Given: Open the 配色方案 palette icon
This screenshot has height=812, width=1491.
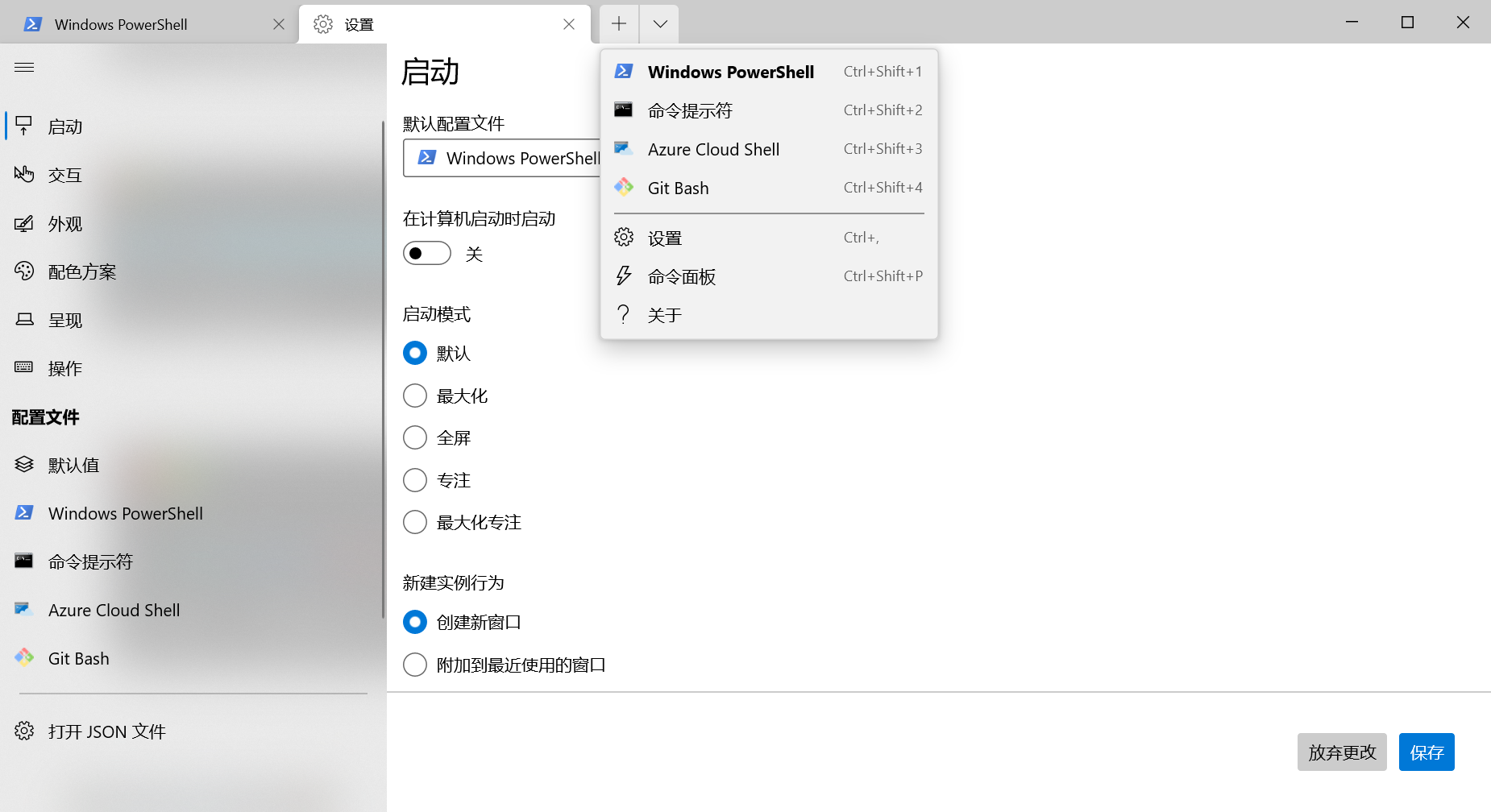Looking at the screenshot, I should [24, 271].
